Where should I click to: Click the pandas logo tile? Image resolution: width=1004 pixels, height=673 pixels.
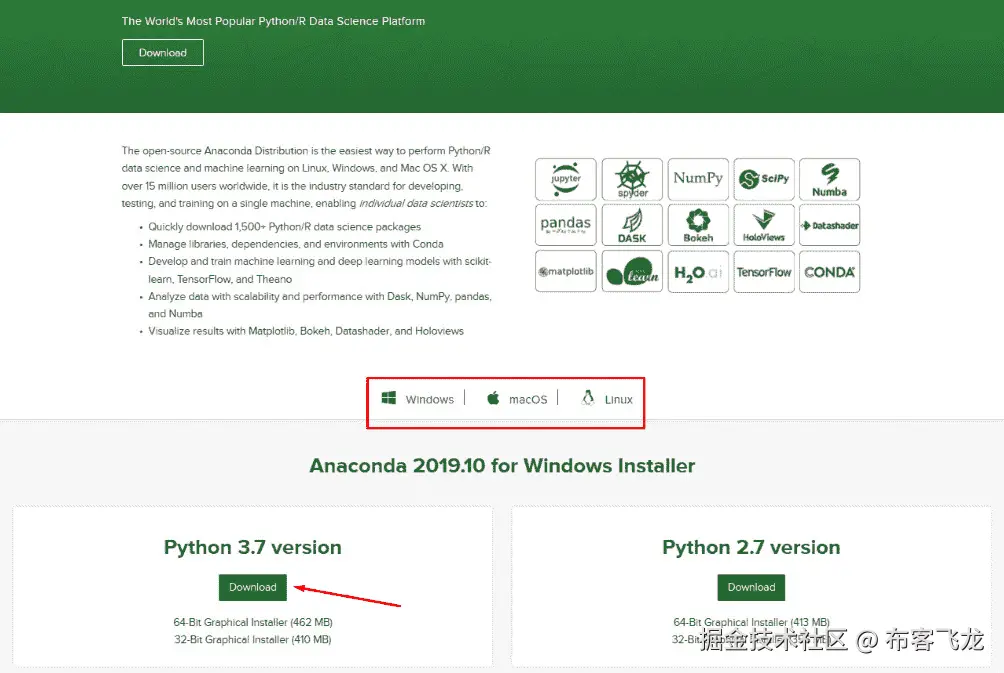coord(565,225)
